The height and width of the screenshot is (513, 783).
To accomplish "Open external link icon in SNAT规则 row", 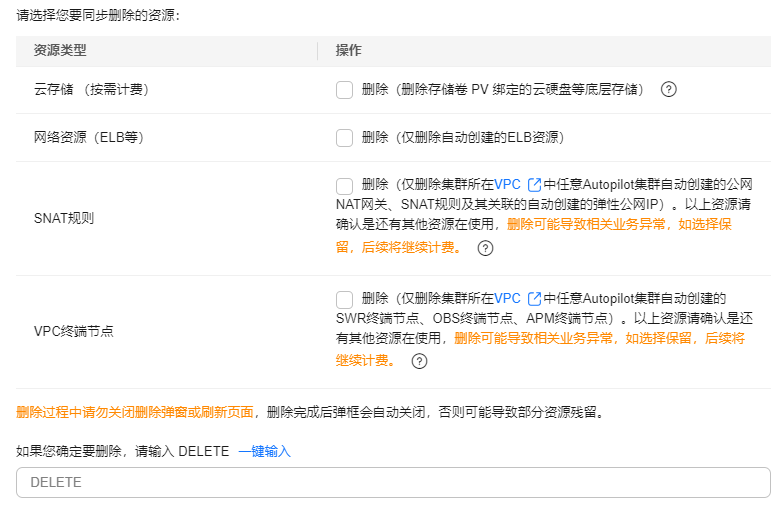I will pos(533,185).
